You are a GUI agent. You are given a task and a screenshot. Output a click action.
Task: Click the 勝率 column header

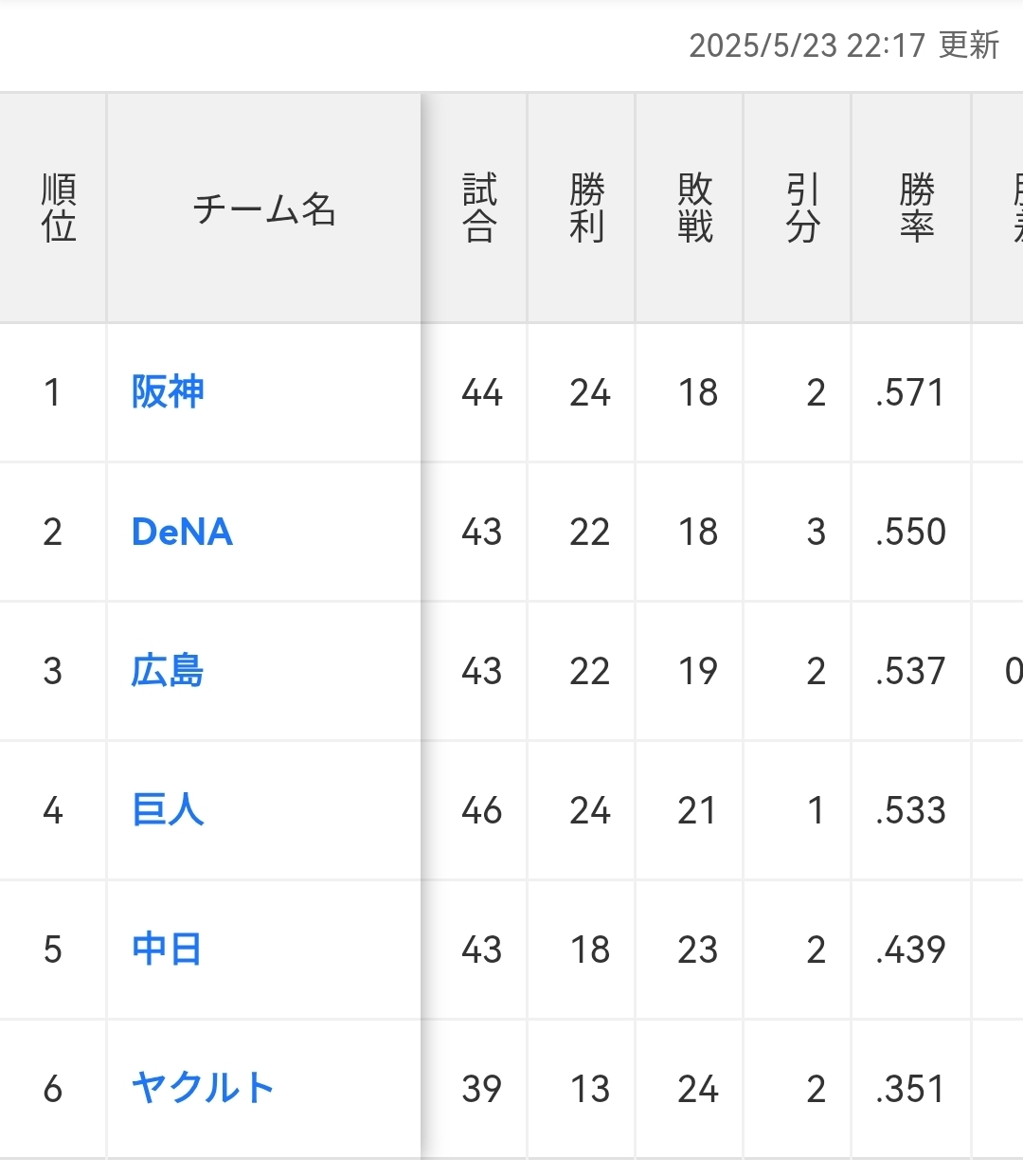coord(916,208)
